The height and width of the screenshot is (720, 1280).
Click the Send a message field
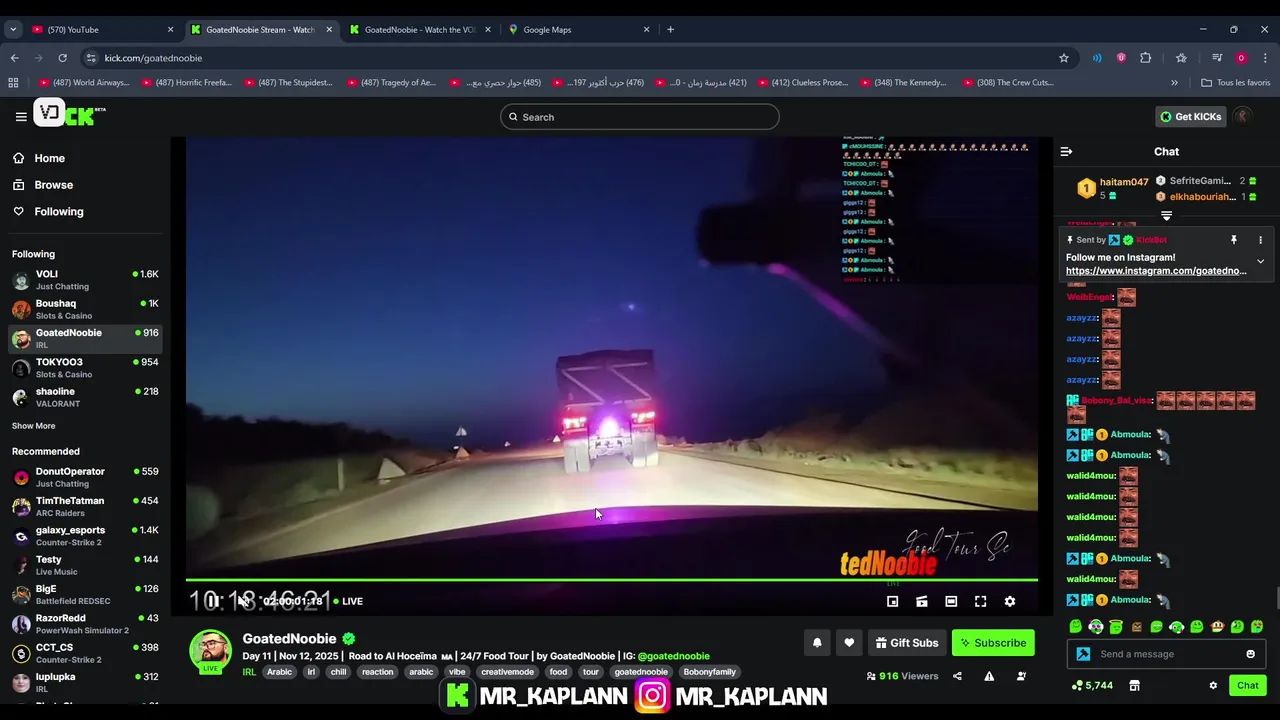pos(1166,654)
